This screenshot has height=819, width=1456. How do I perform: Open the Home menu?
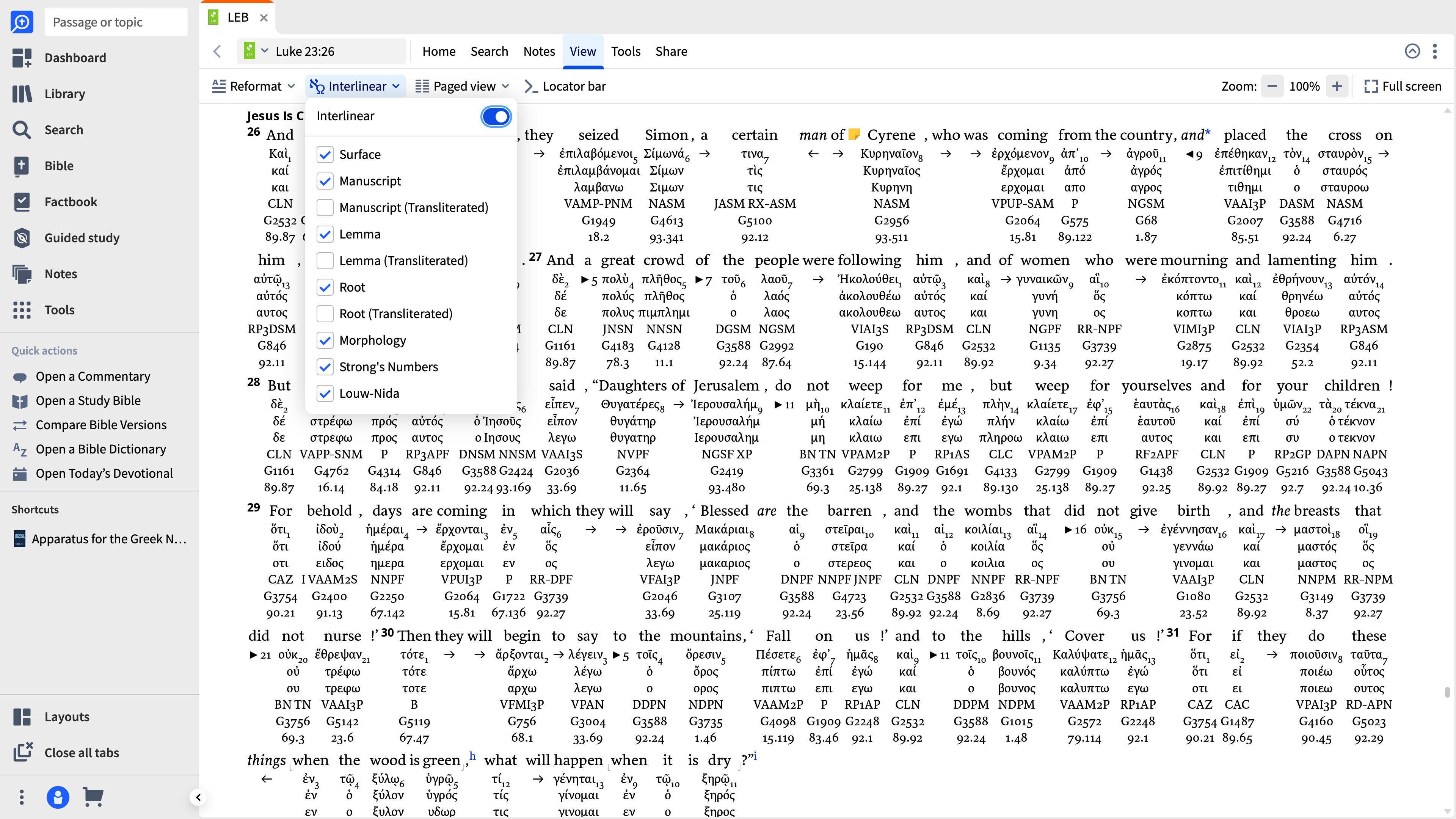[439, 52]
